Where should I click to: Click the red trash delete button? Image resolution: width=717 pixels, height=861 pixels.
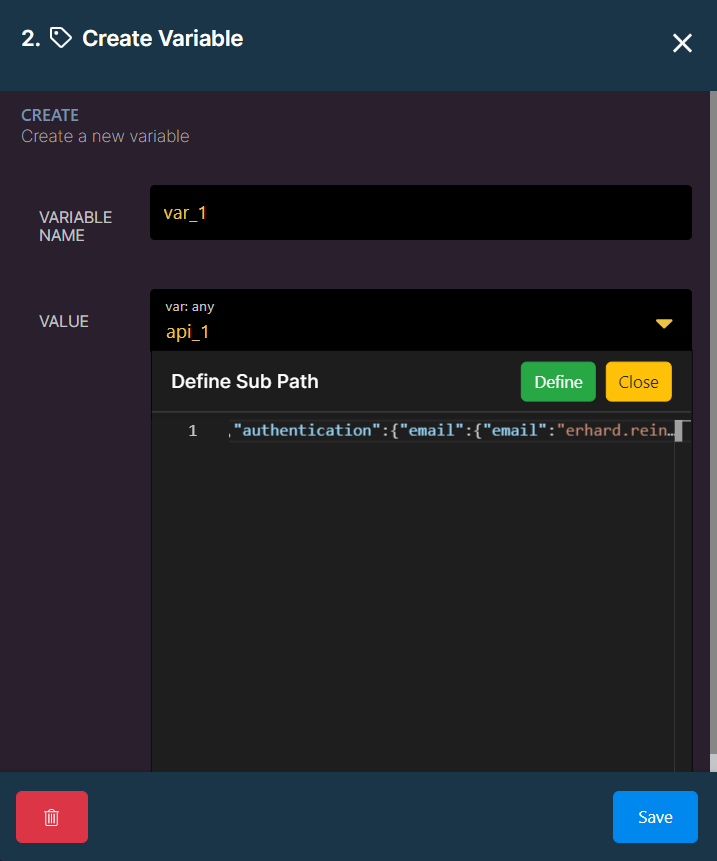point(52,817)
